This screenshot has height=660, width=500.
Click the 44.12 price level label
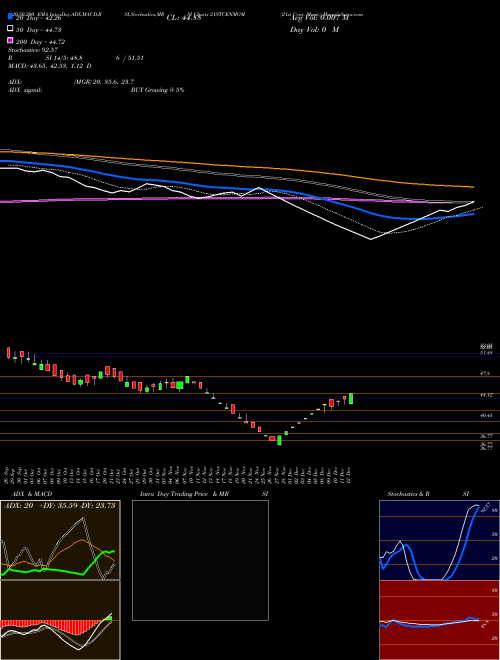486,395
